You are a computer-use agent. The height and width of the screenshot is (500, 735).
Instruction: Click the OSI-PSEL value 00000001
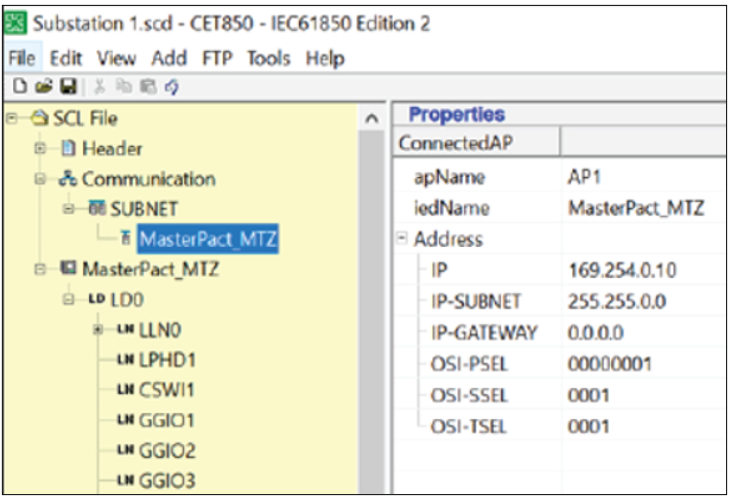point(609,364)
